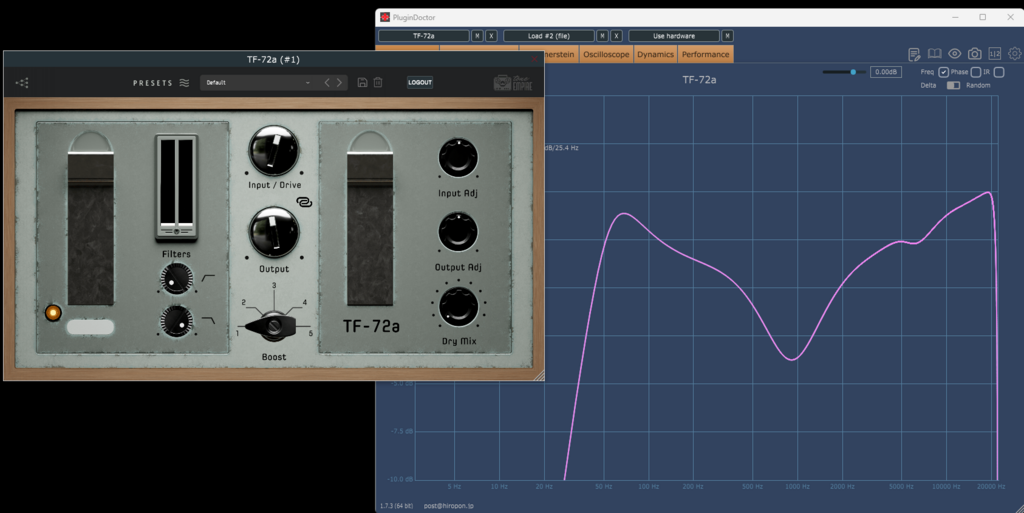Click the Dry Mix knob

tap(458, 306)
